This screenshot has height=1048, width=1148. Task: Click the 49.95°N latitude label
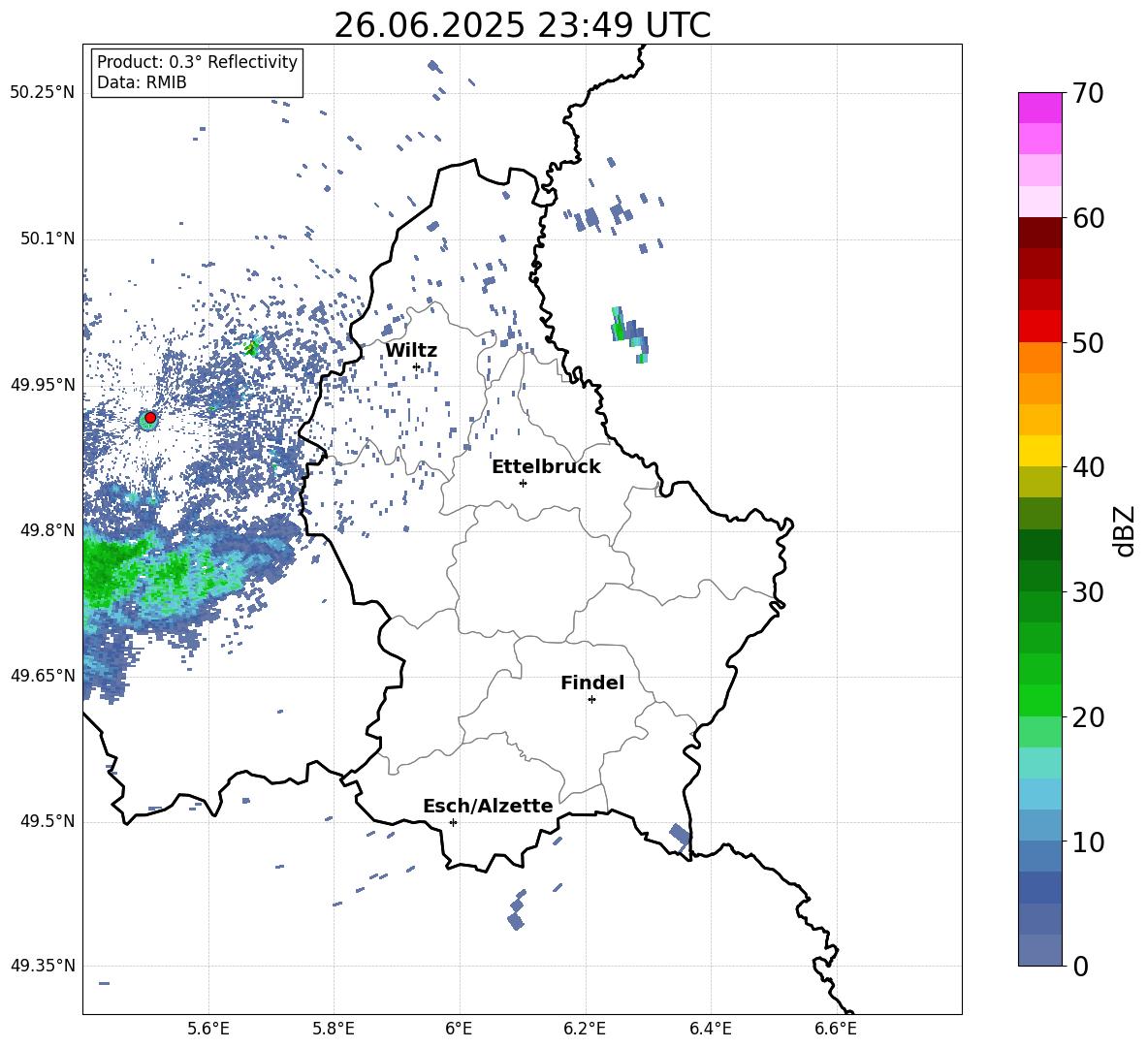[43, 384]
